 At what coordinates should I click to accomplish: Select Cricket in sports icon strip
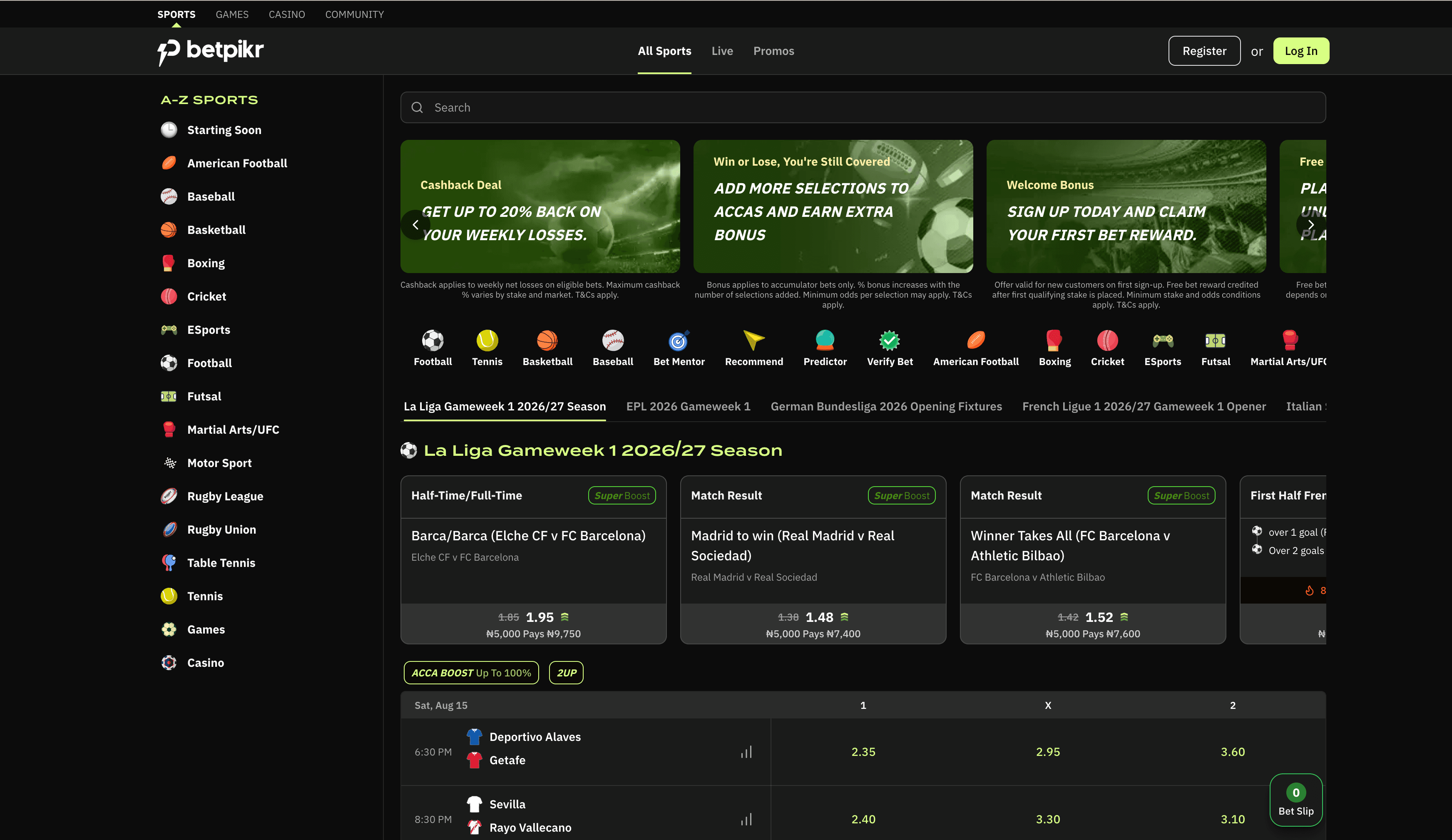1107,348
